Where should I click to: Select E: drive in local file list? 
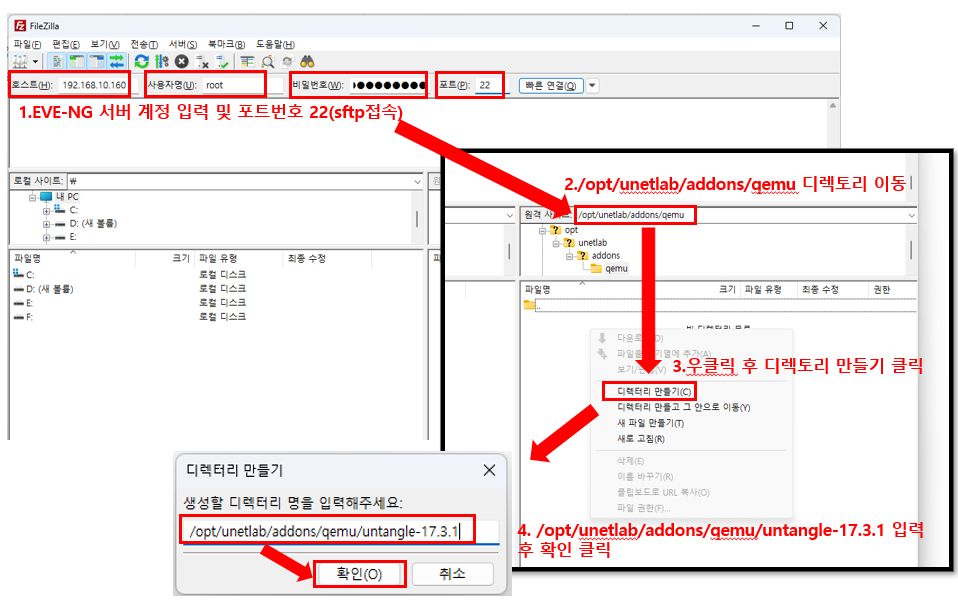coord(23,303)
